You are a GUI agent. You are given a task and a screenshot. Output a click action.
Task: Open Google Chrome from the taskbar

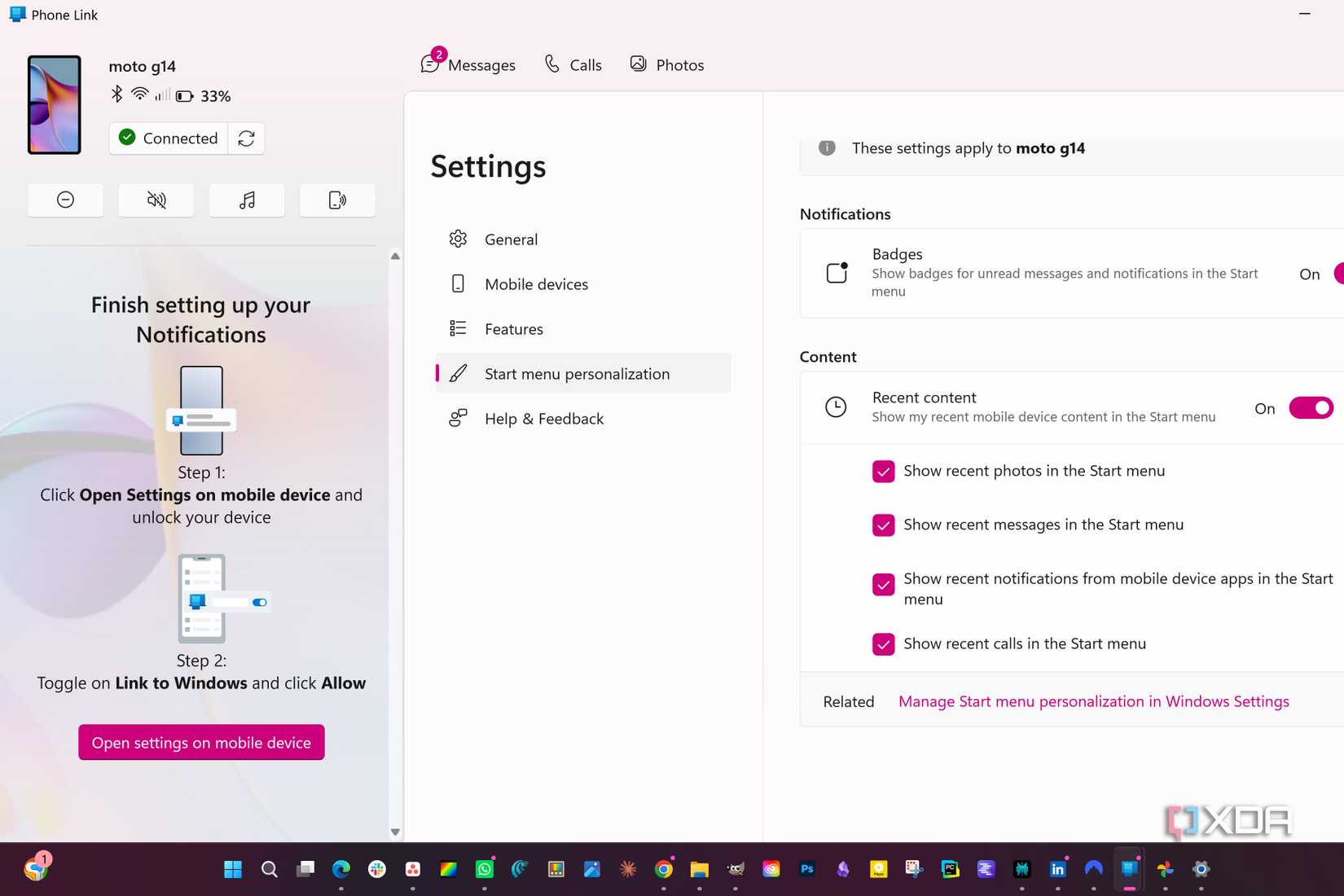tap(664, 869)
